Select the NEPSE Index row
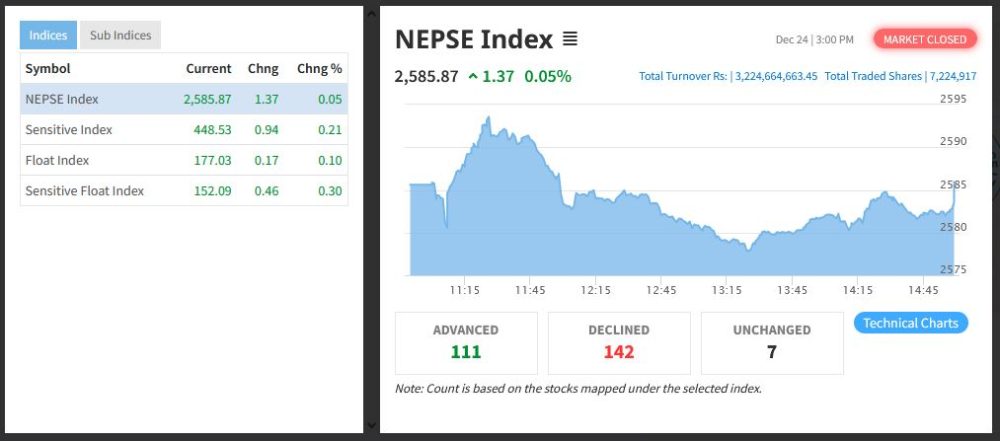 pos(184,99)
